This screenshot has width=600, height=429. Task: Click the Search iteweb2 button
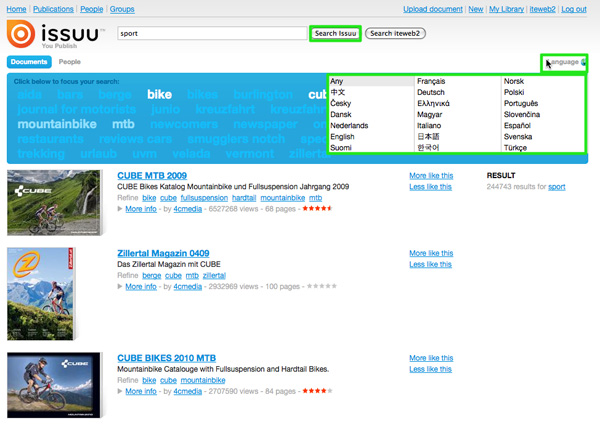click(x=395, y=33)
